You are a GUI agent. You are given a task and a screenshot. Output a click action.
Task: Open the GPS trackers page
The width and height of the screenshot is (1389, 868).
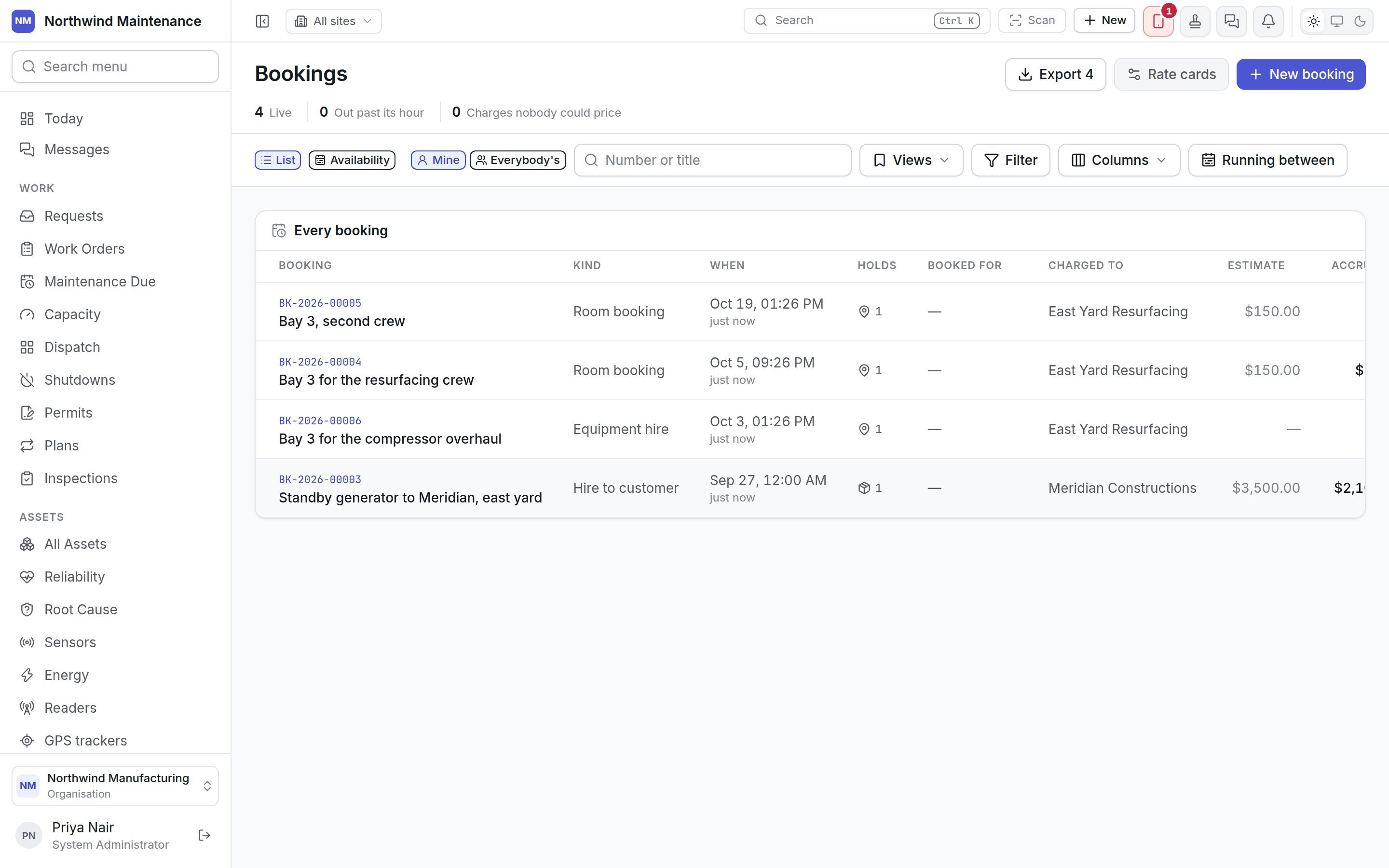coord(115,740)
